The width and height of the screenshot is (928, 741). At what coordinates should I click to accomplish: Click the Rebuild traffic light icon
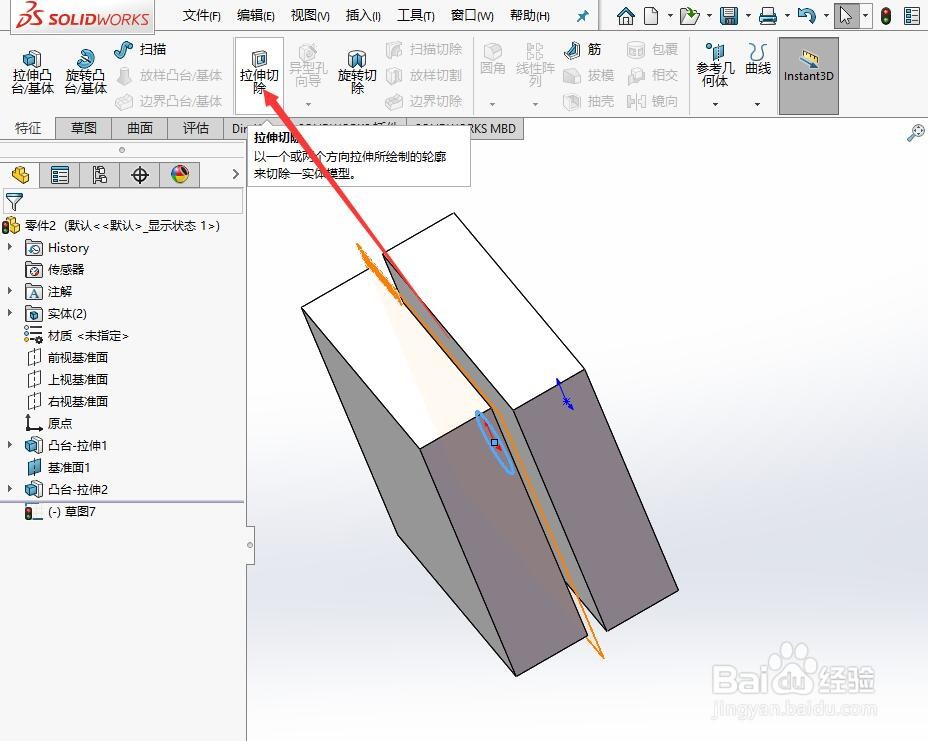tap(885, 16)
